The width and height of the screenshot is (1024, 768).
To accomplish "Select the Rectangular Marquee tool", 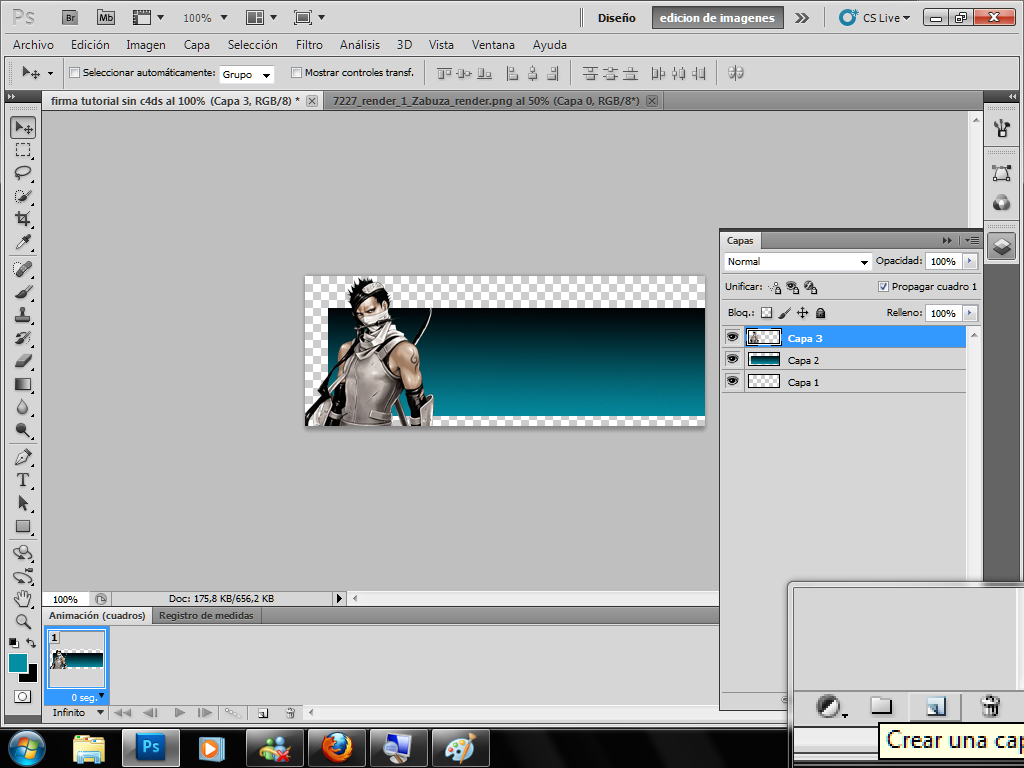I will point(23,150).
